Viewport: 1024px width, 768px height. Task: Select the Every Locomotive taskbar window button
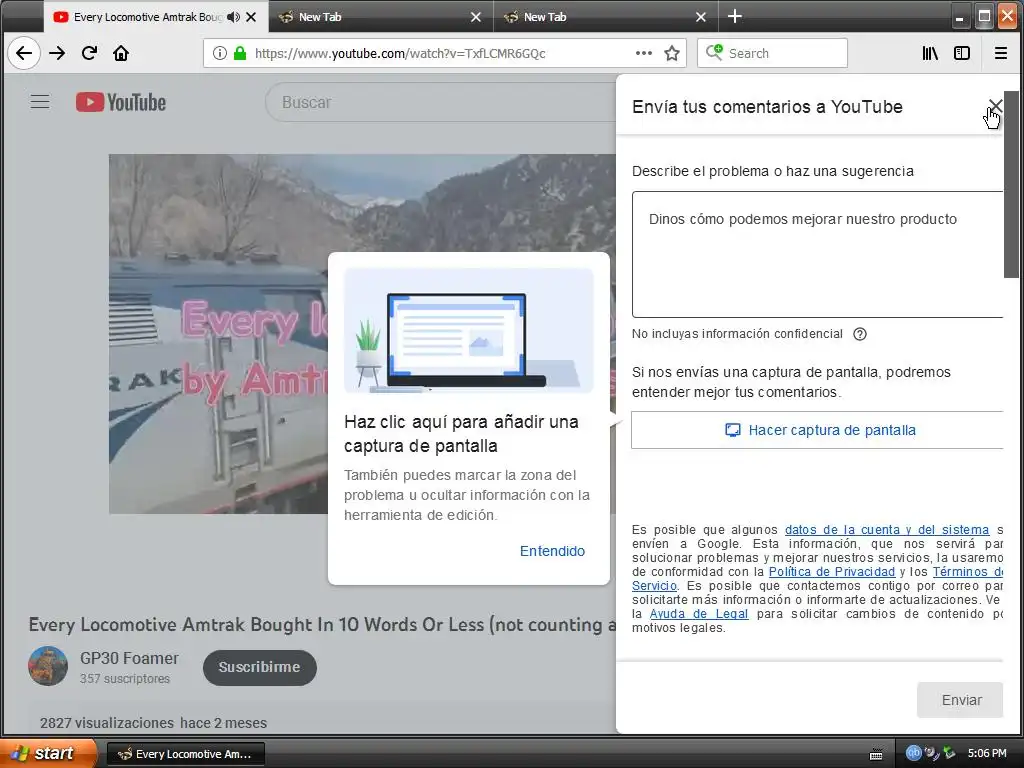pos(185,754)
